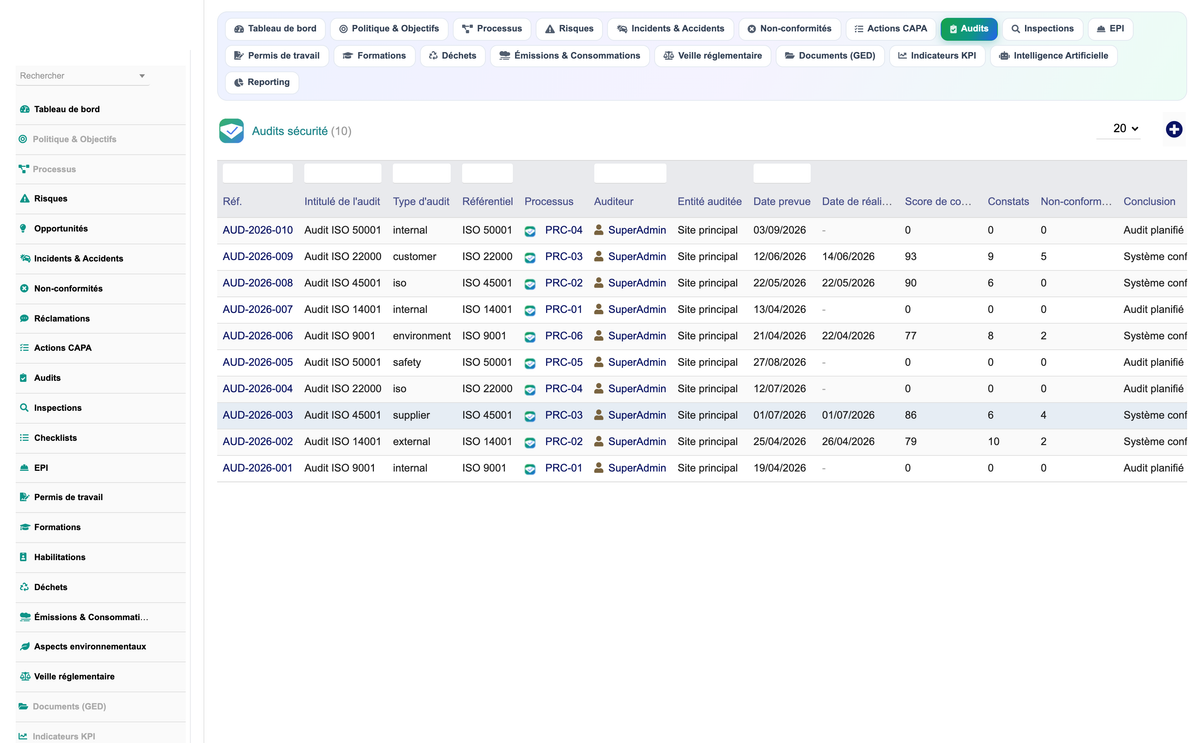Open the Risques top tab
This screenshot has height=743, width=1200.
tap(569, 29)
